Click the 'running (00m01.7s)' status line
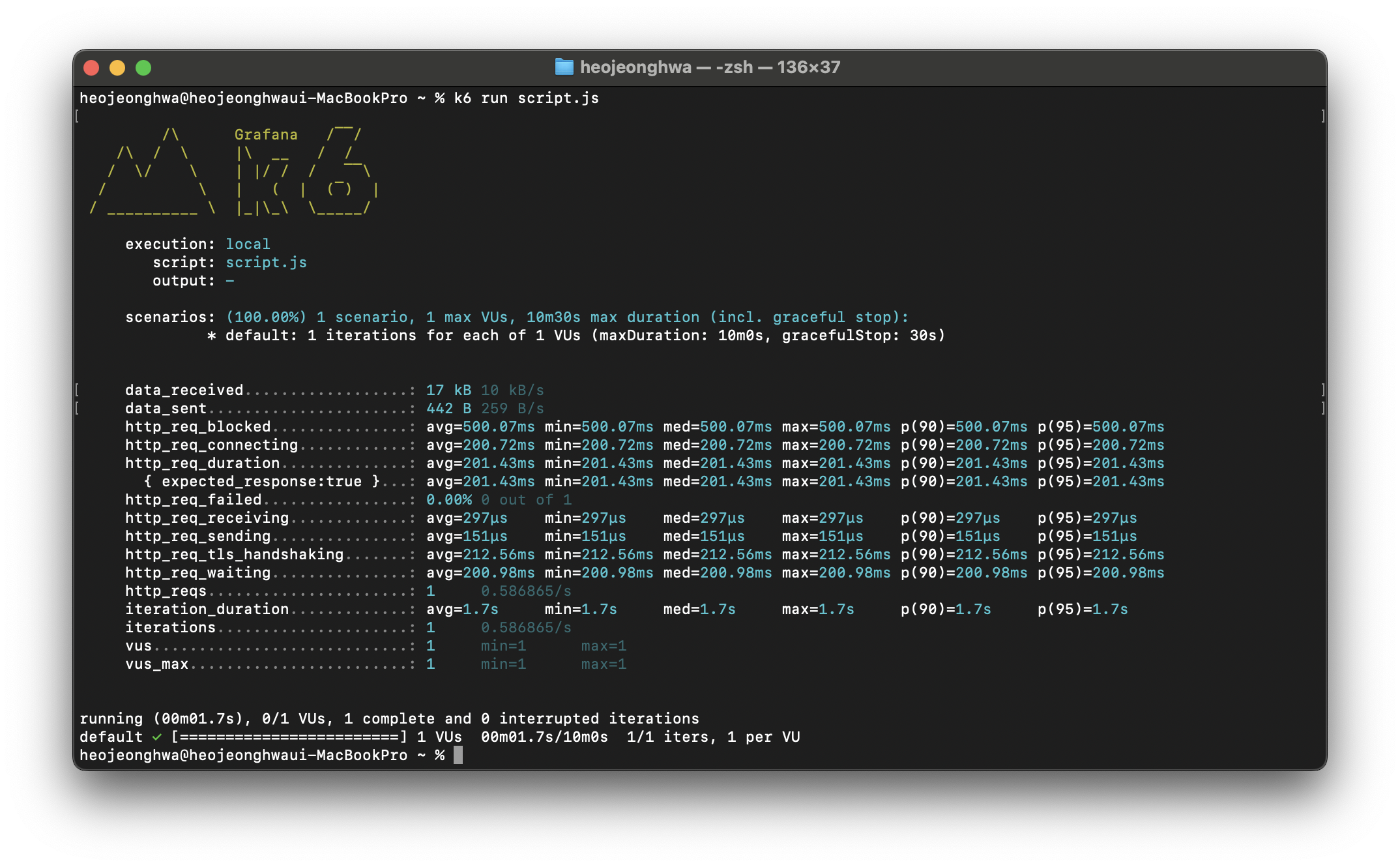Image resolution: width=1400 pixels, height=867 pixels. tap(389, 719)
